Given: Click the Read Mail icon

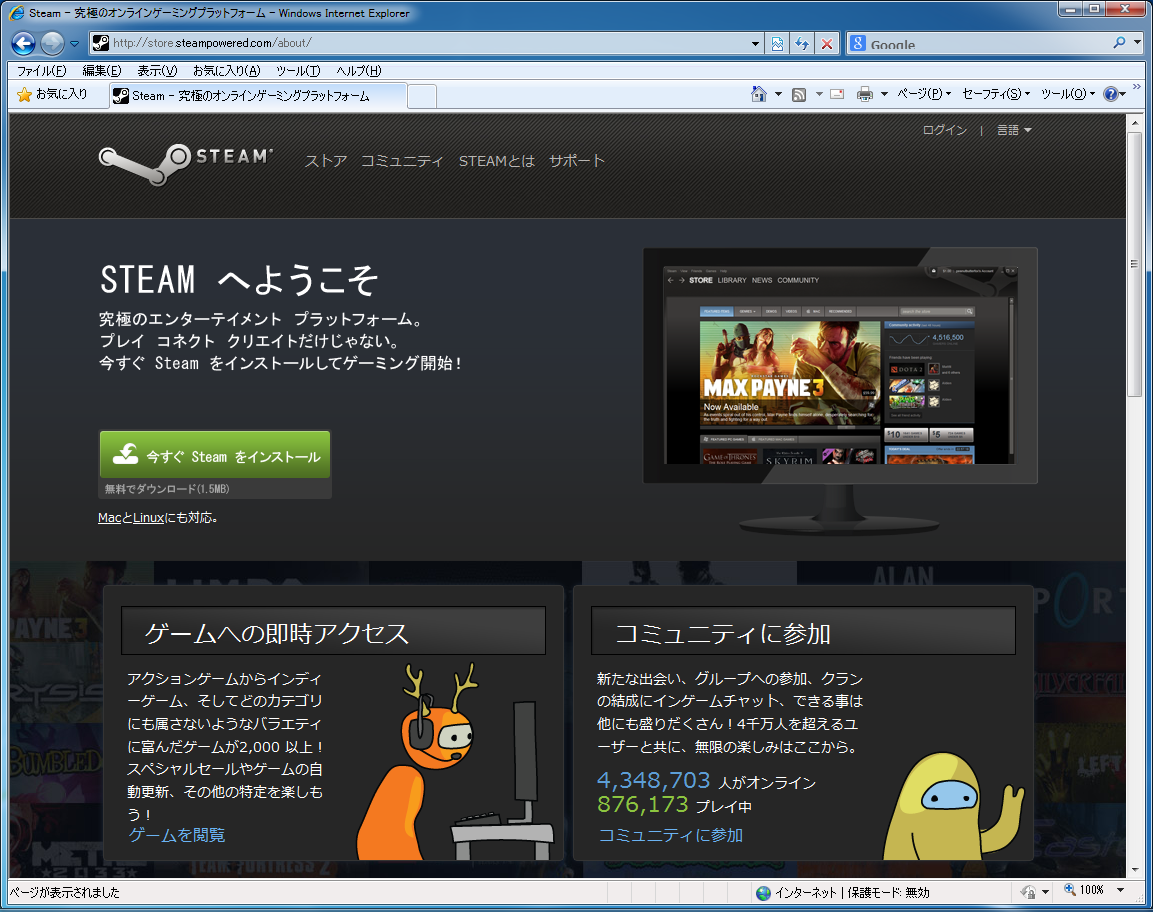Looking at the screenshot, I should [x=837, y=94].
